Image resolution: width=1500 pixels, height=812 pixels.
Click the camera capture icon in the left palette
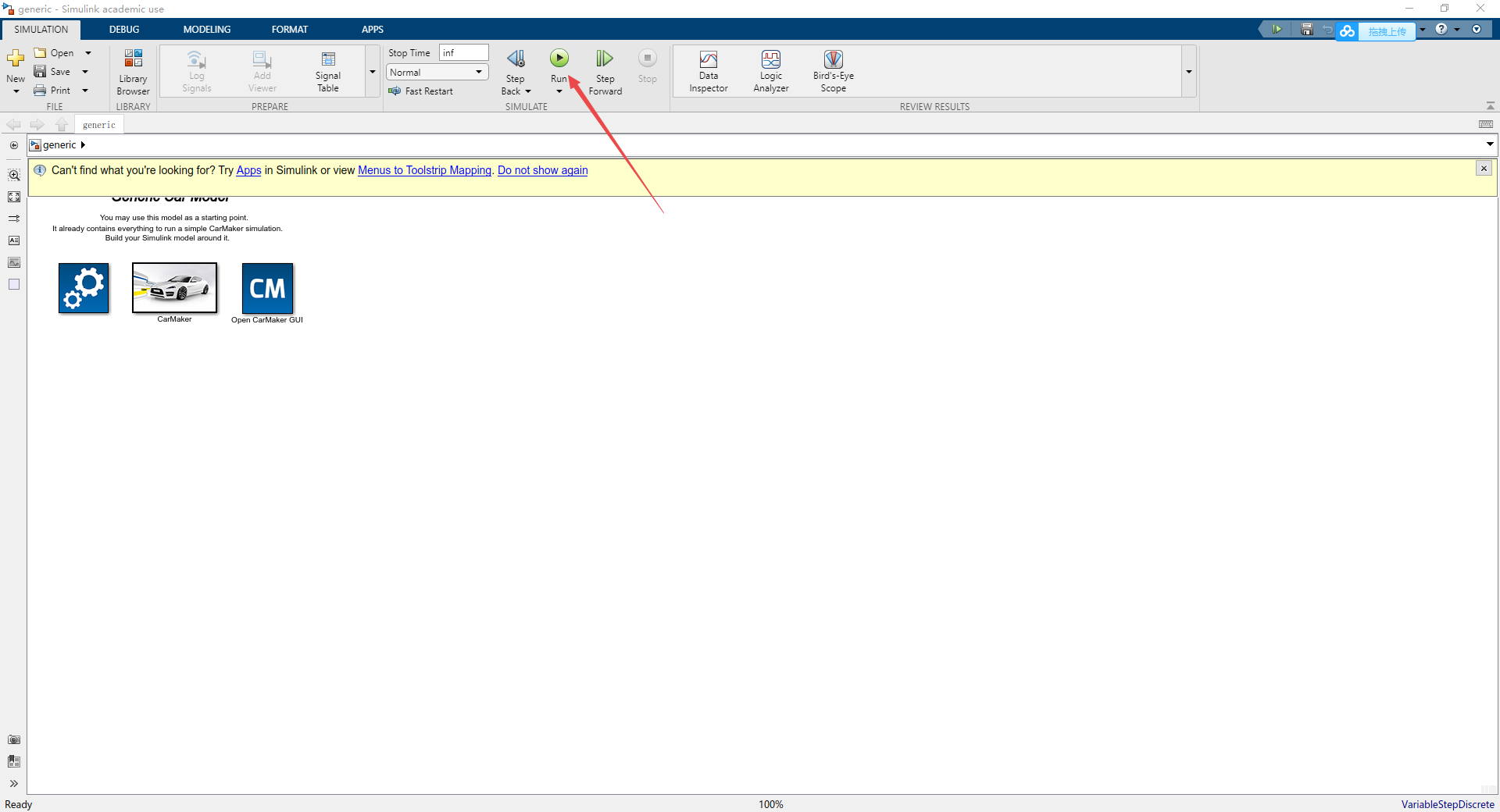point(14,740)
